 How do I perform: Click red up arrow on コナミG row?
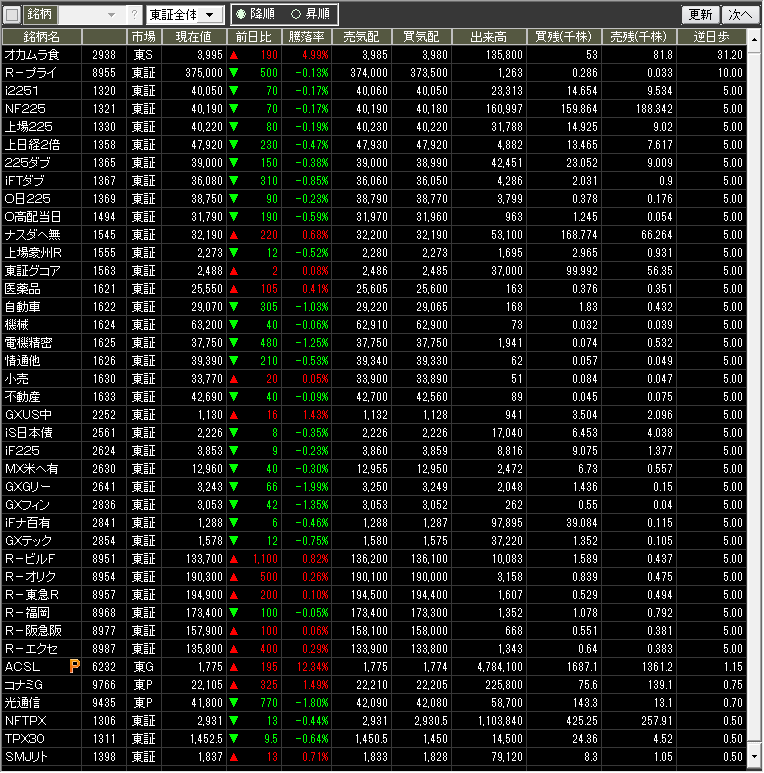pos(234,685)
